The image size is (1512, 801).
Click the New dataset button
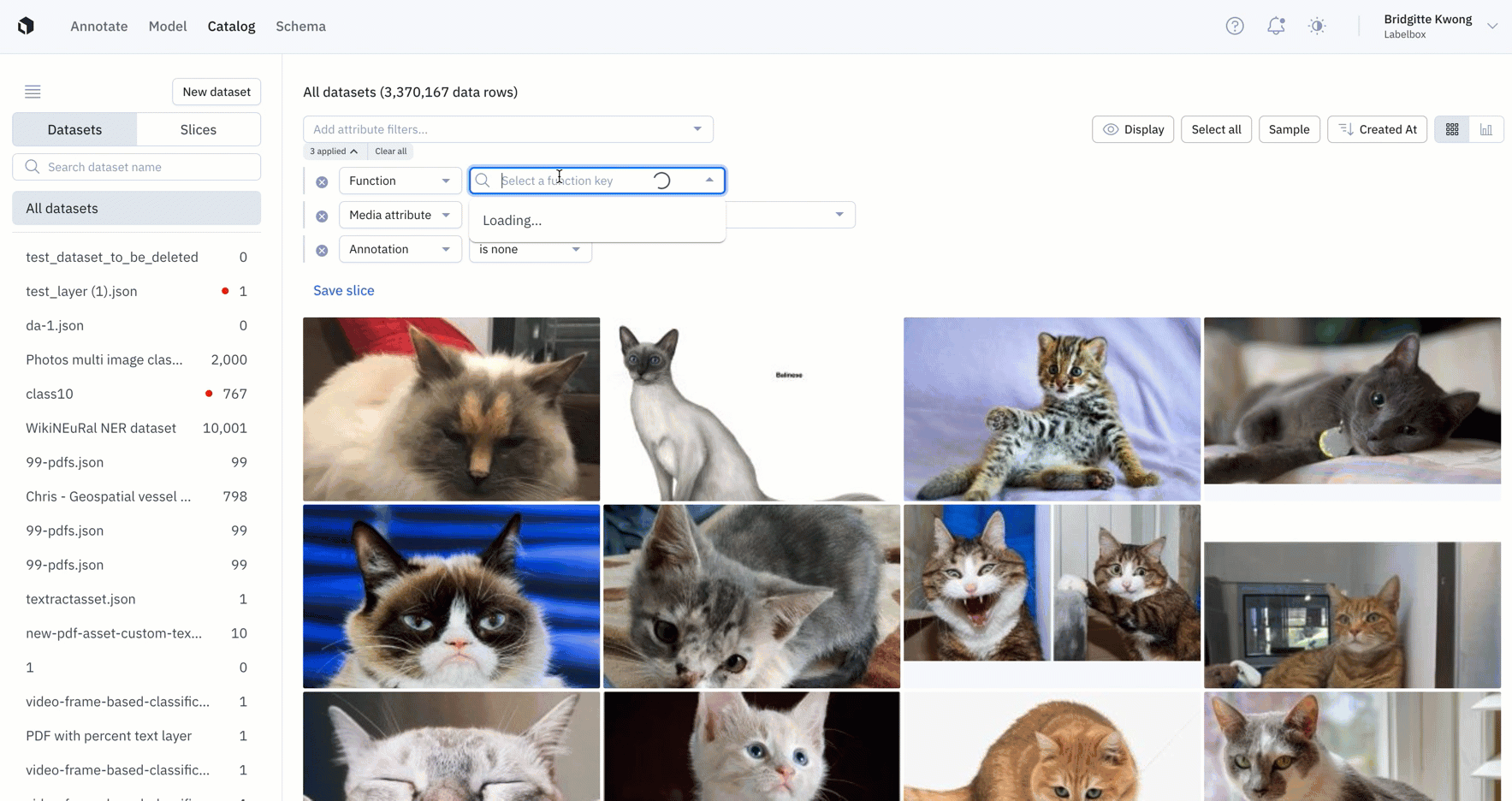click(x=216, y=92)
